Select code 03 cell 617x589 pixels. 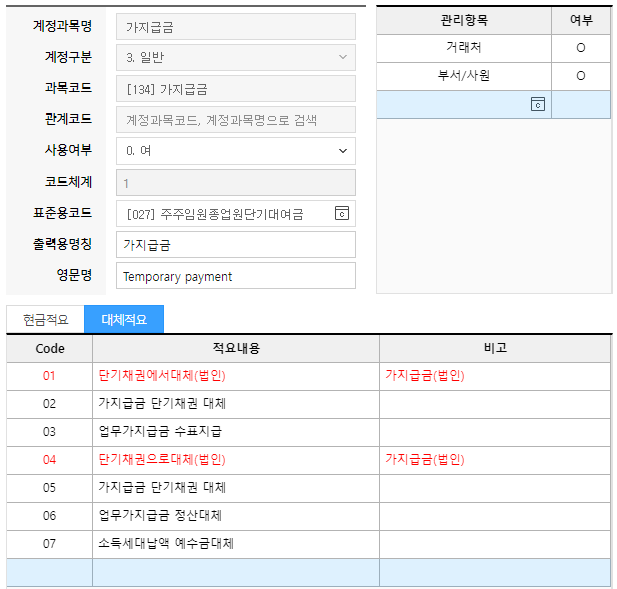pos(50,432)
